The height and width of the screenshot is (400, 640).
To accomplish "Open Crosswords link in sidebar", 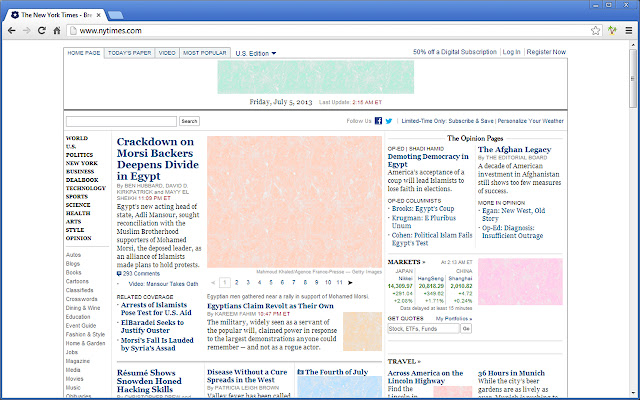I will [x=82, y=299].
